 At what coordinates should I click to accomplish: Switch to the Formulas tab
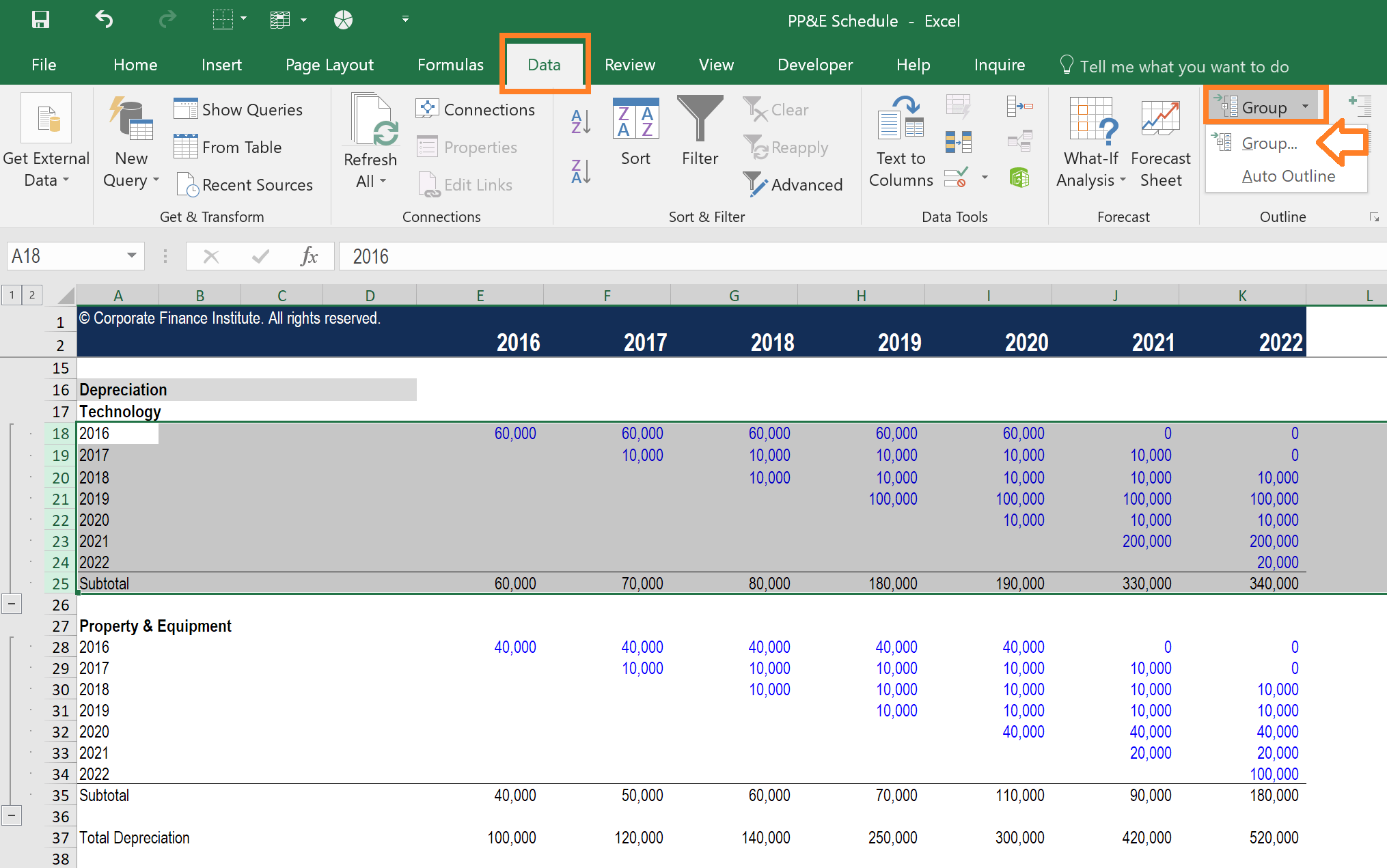coord(450,65)
